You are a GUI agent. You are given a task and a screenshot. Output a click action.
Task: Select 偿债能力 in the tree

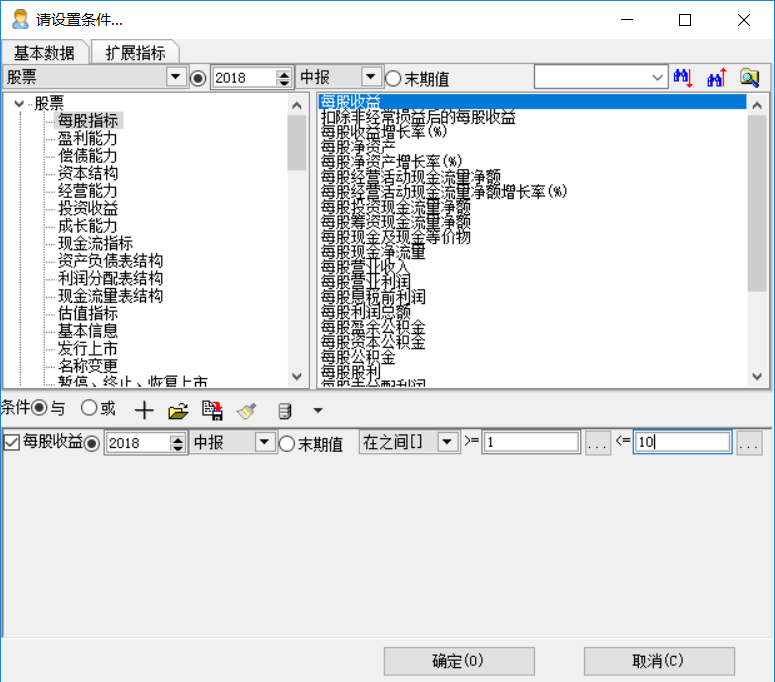[88, 156]
